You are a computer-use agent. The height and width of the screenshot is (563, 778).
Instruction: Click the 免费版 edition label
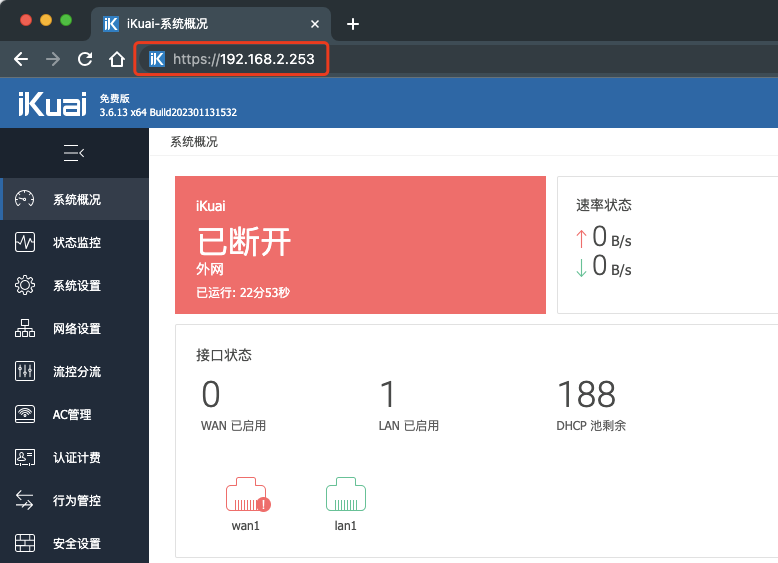(115, 98)
